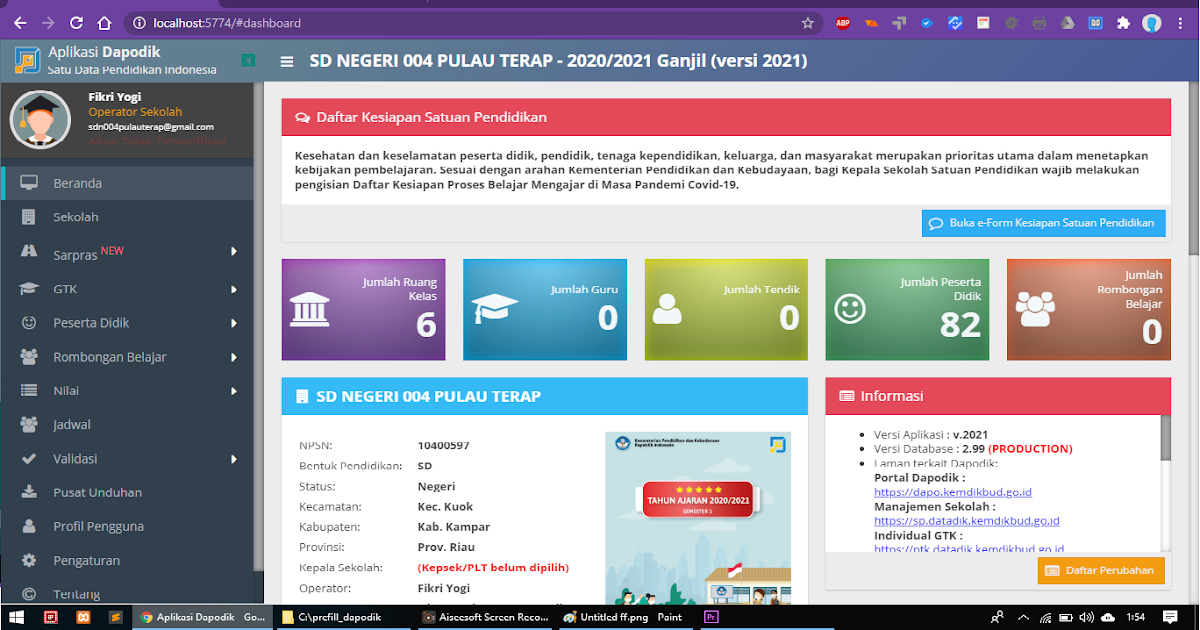Open the Google Drive extension icon
This screenshot has height=630, width=1200.
click(1068, 22)
